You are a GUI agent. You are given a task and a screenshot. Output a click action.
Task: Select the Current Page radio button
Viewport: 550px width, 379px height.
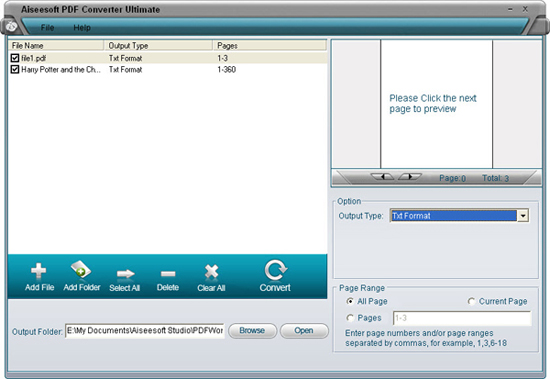[471, 301]
